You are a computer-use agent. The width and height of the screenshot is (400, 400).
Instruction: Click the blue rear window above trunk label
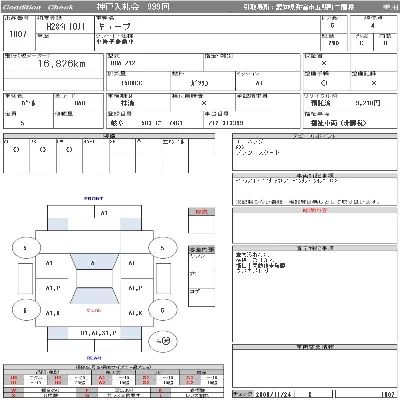click(x=94, y=295)
